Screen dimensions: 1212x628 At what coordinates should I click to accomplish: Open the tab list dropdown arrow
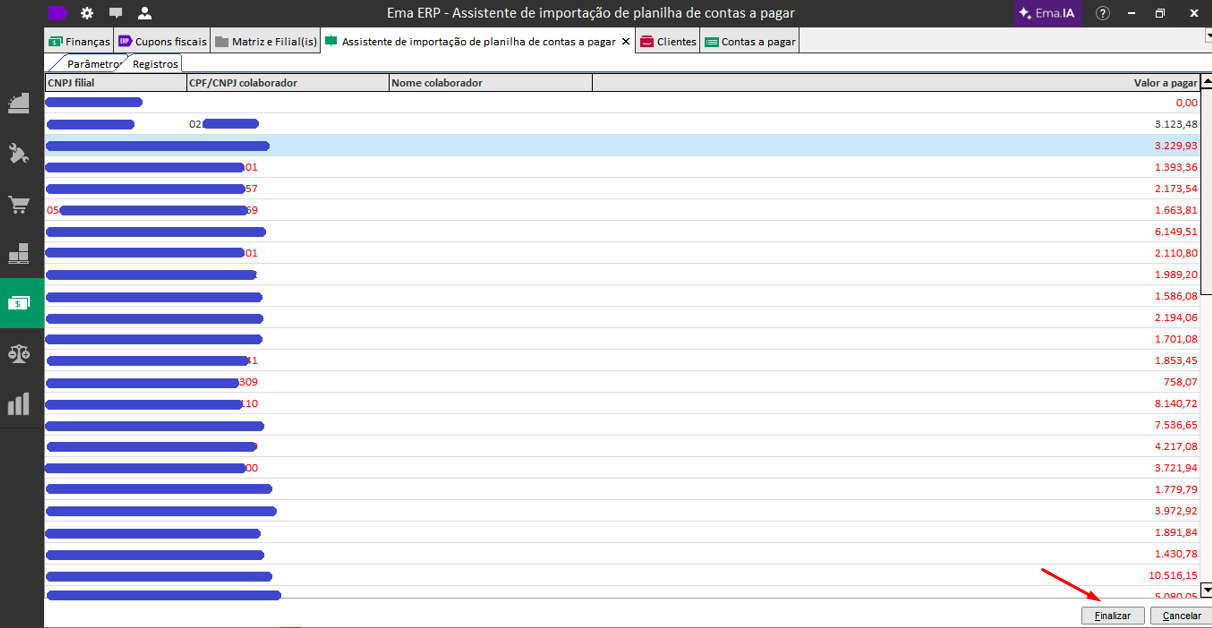coord(1206,36)
